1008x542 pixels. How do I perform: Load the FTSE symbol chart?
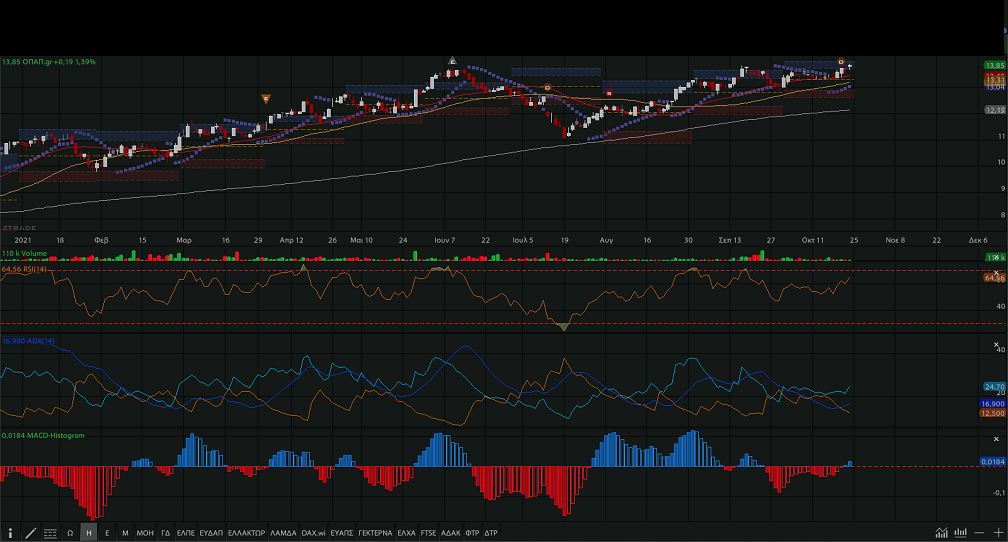click(x=429, y=533)
